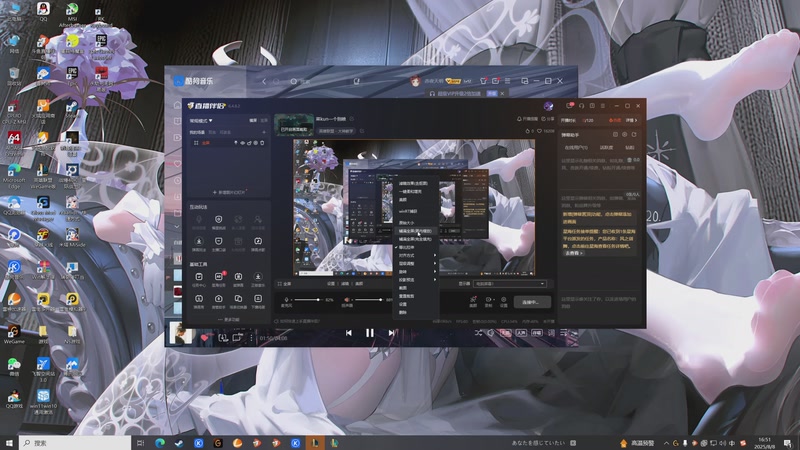Click the home icon in 酷狗音乐 sidebar
The image size is (800, 450).
click(177, 105)
